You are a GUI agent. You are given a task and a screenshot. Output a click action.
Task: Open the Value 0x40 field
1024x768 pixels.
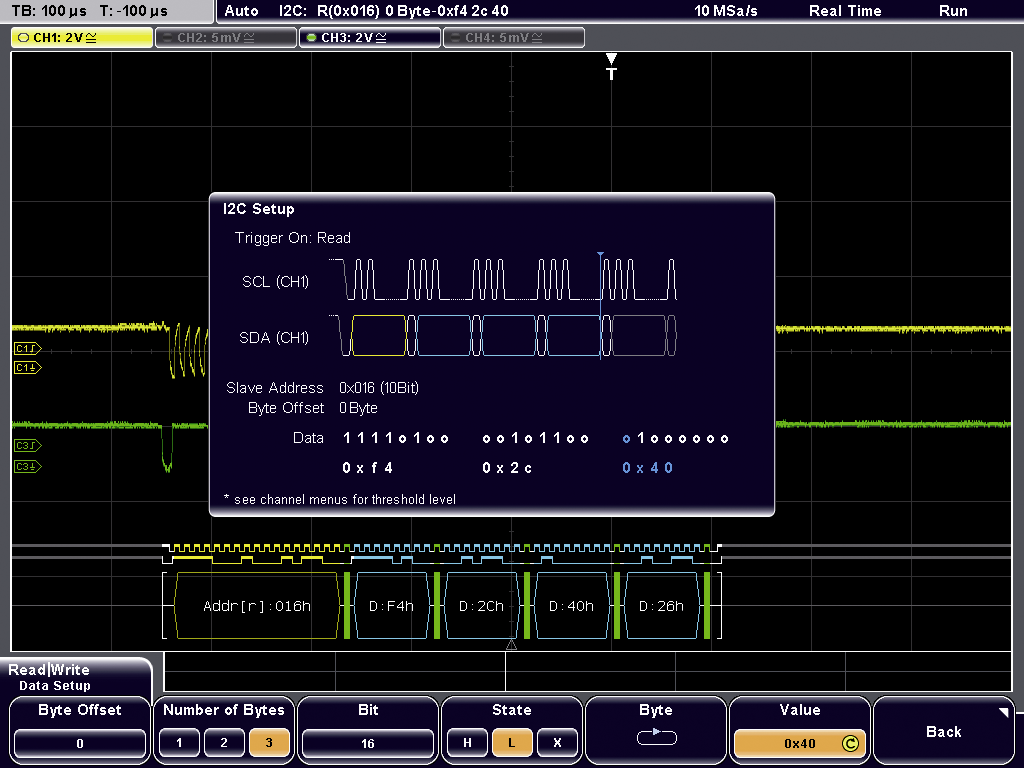point(800,743)
